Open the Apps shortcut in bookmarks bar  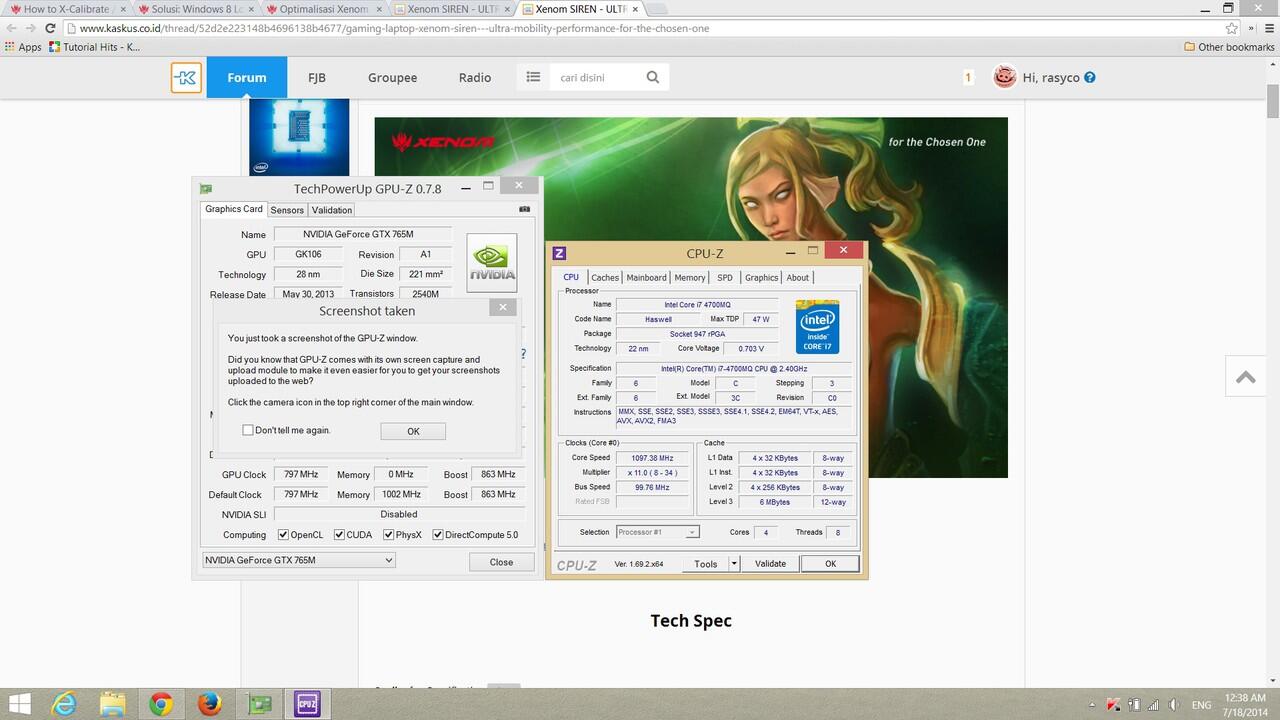pyautogui.click(x=24, y=47)
